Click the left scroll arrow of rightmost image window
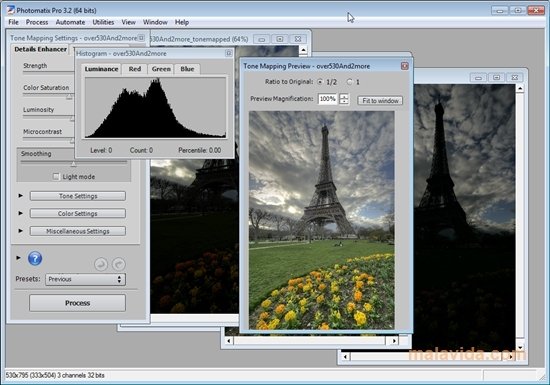Image resolution: width=550 pixels, height=385 pixels. [346, 357]
